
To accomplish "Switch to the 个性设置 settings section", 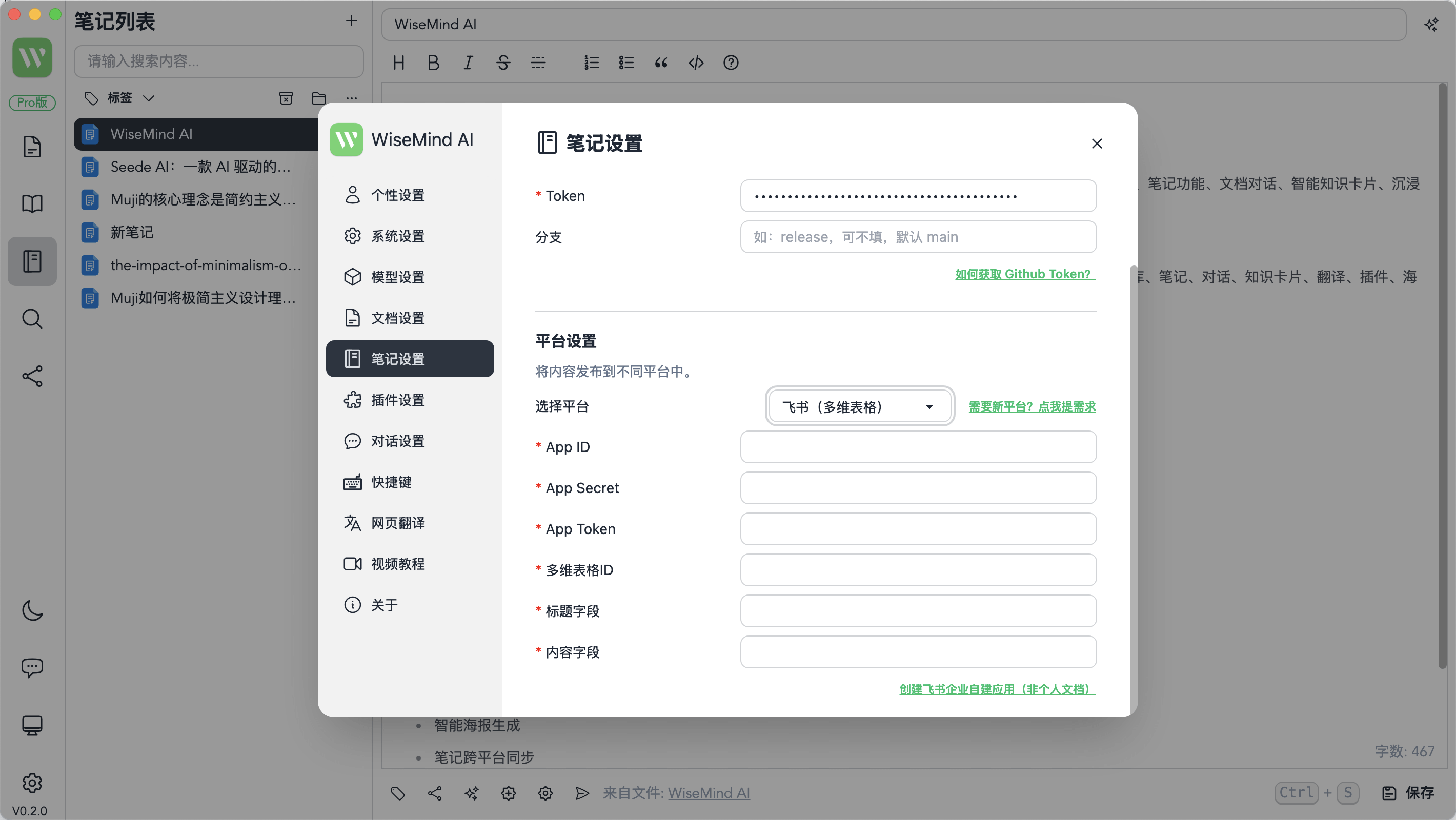I will [397, 194].
